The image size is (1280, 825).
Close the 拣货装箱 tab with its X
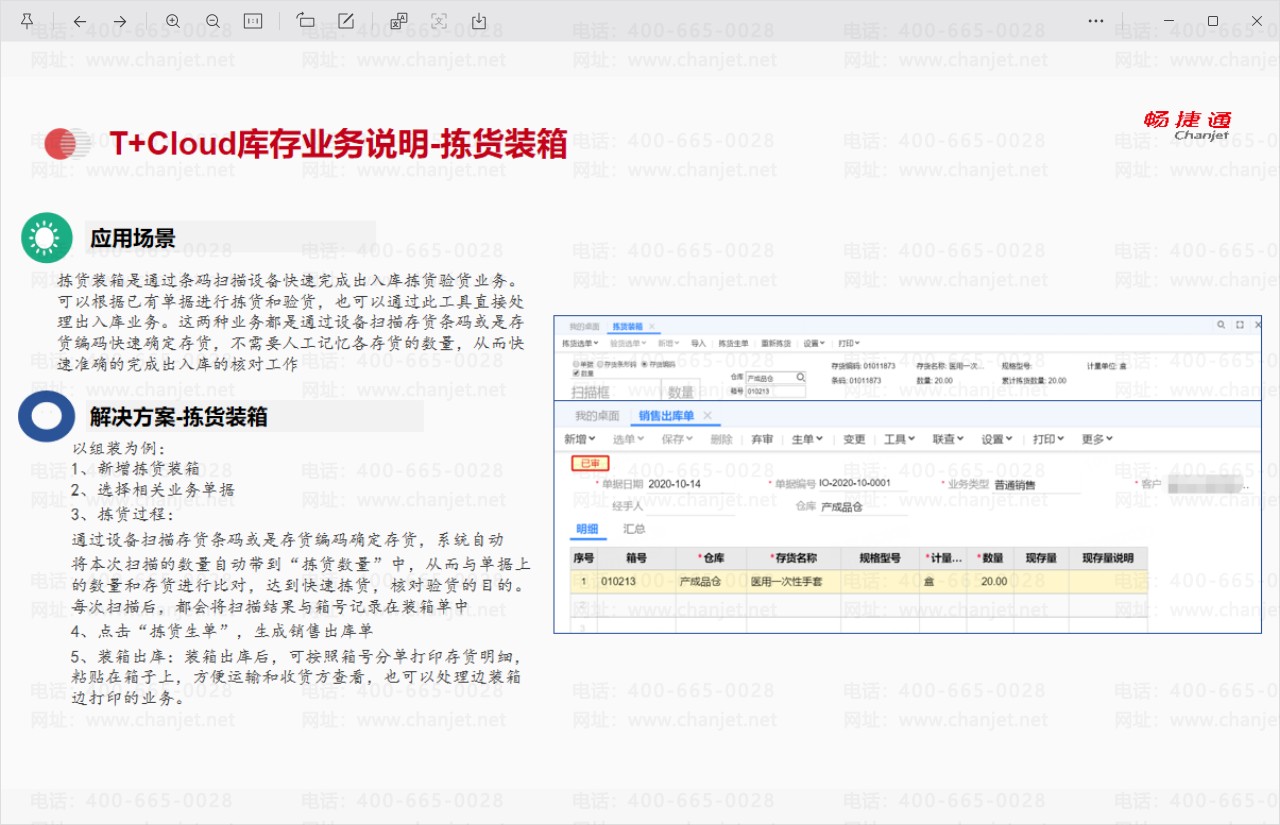[x=652, y=327]
